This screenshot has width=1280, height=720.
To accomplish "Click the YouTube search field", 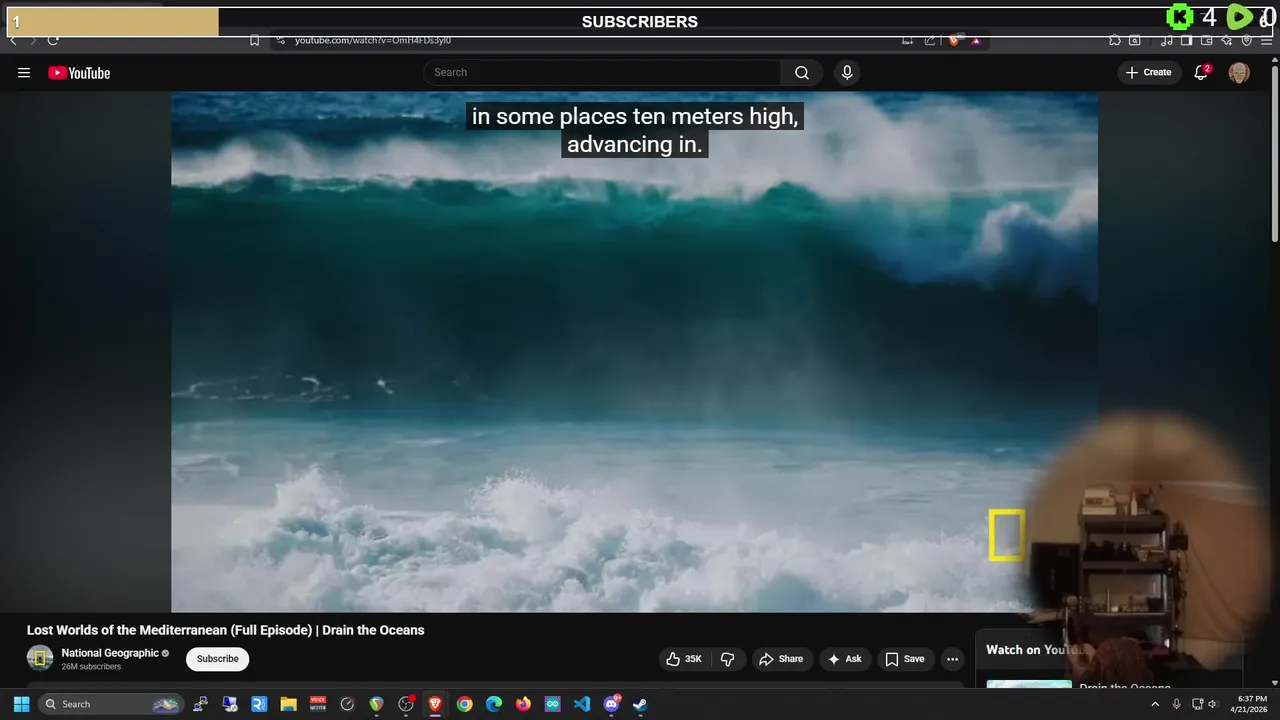I will tap(602, 72).
